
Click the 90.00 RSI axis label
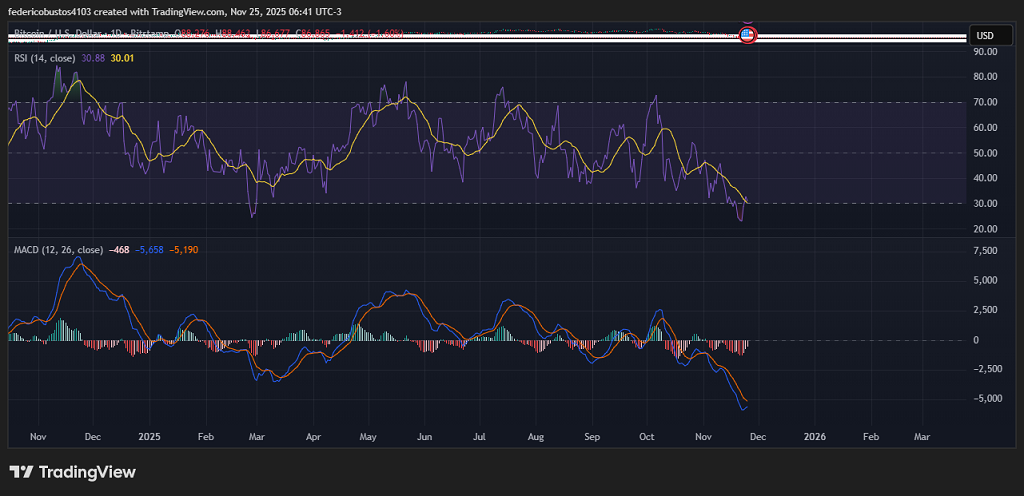(x=984, y=51)
